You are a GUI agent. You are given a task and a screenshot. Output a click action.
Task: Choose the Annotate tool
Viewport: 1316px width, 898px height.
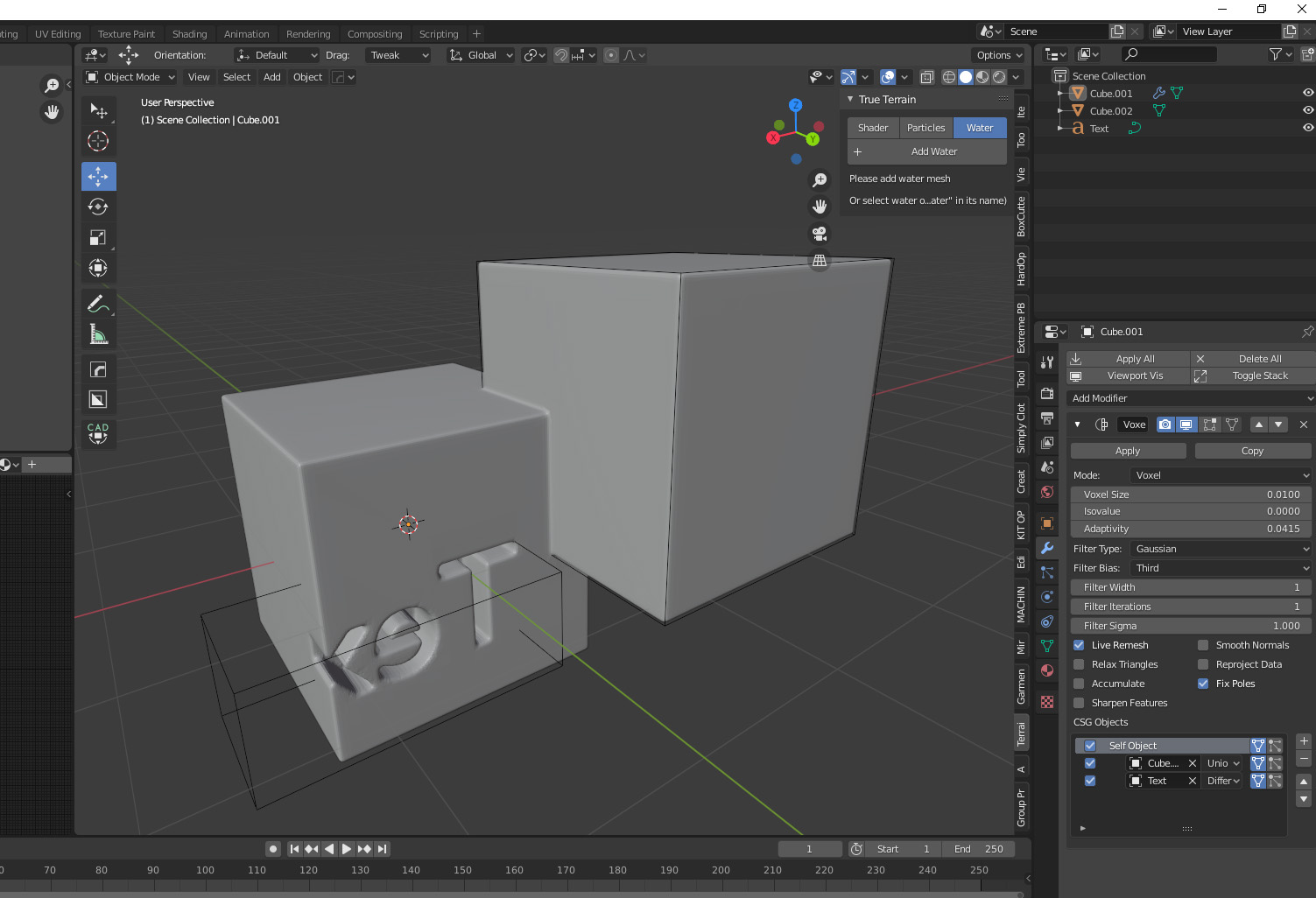point(98,304)
